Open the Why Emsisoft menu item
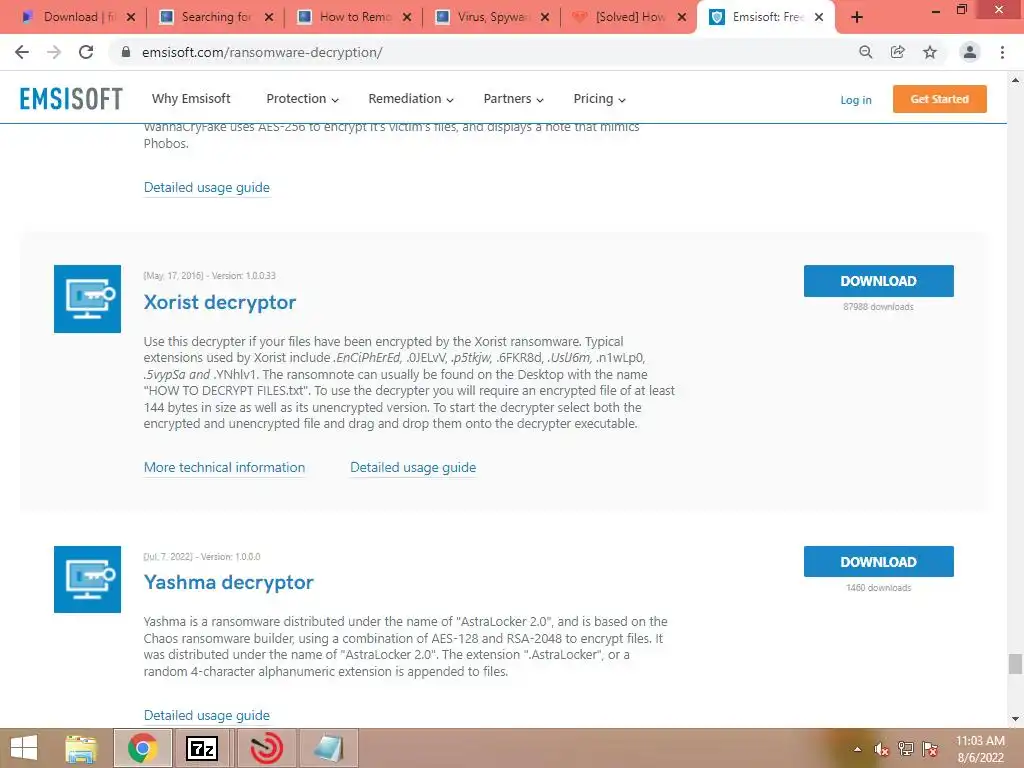 [x=191, y=99]
